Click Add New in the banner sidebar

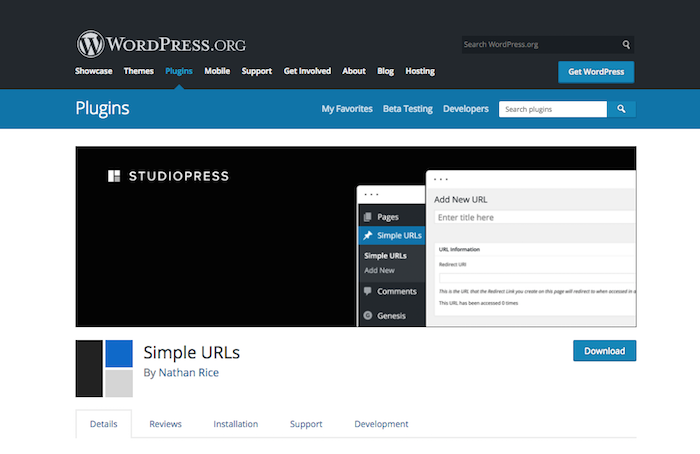click(379, 270)
